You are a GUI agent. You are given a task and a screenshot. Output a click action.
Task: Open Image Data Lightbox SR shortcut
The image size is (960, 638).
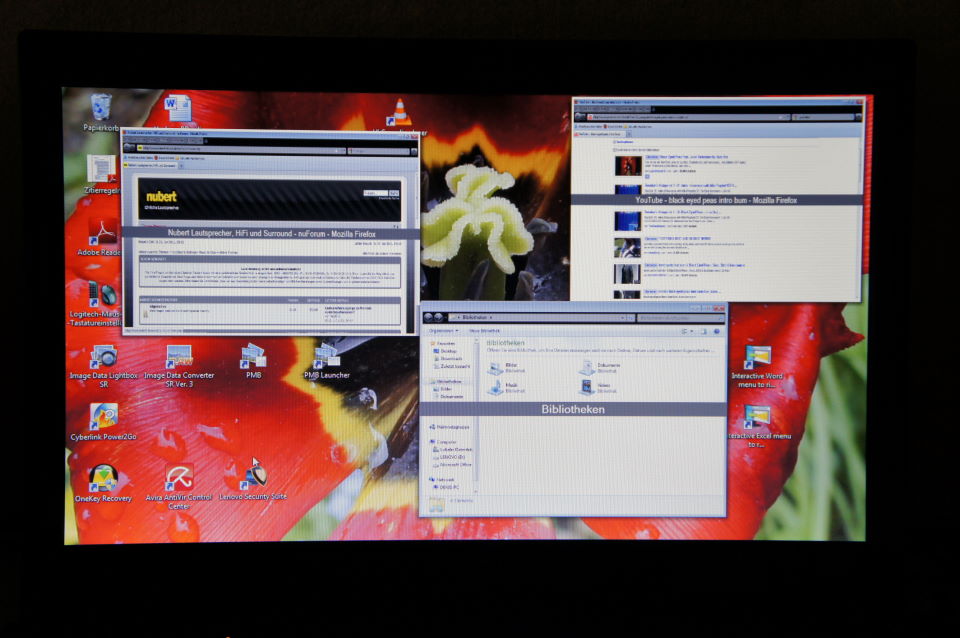[103, 357]
